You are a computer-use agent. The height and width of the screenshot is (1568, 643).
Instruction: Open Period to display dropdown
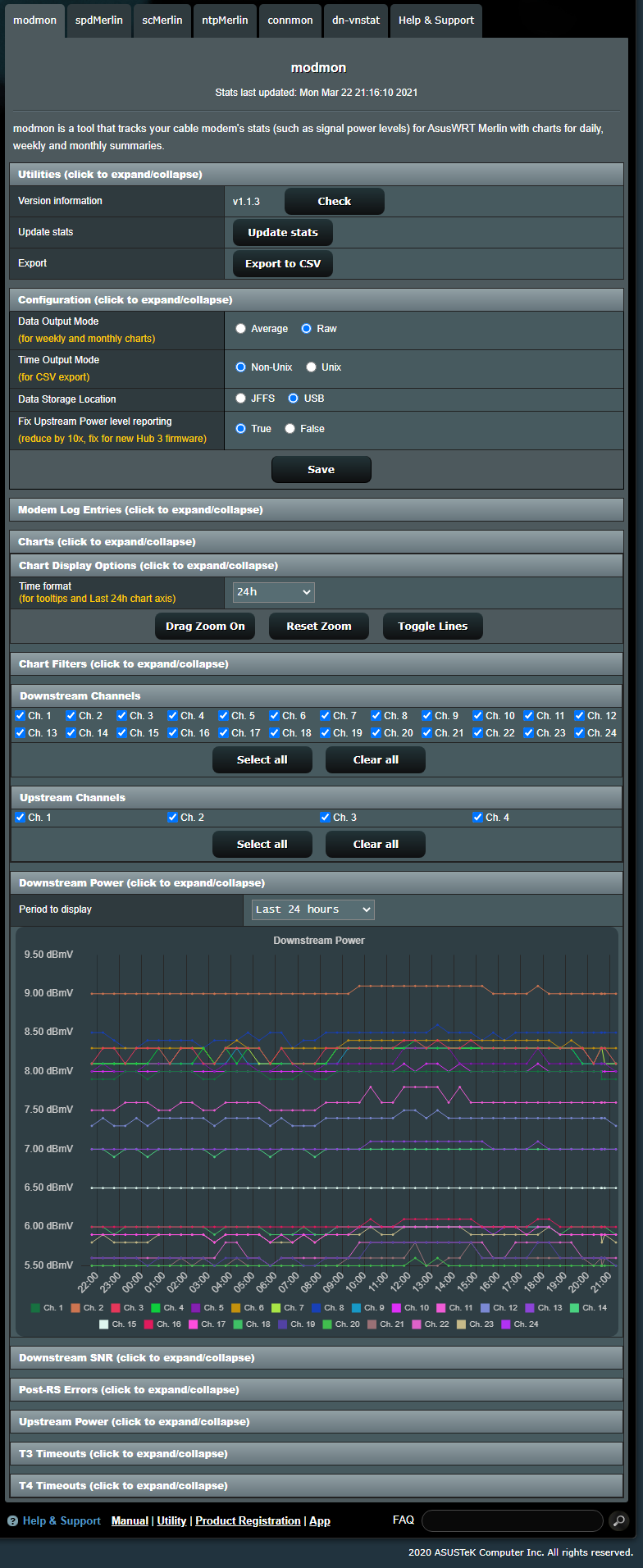312,909
